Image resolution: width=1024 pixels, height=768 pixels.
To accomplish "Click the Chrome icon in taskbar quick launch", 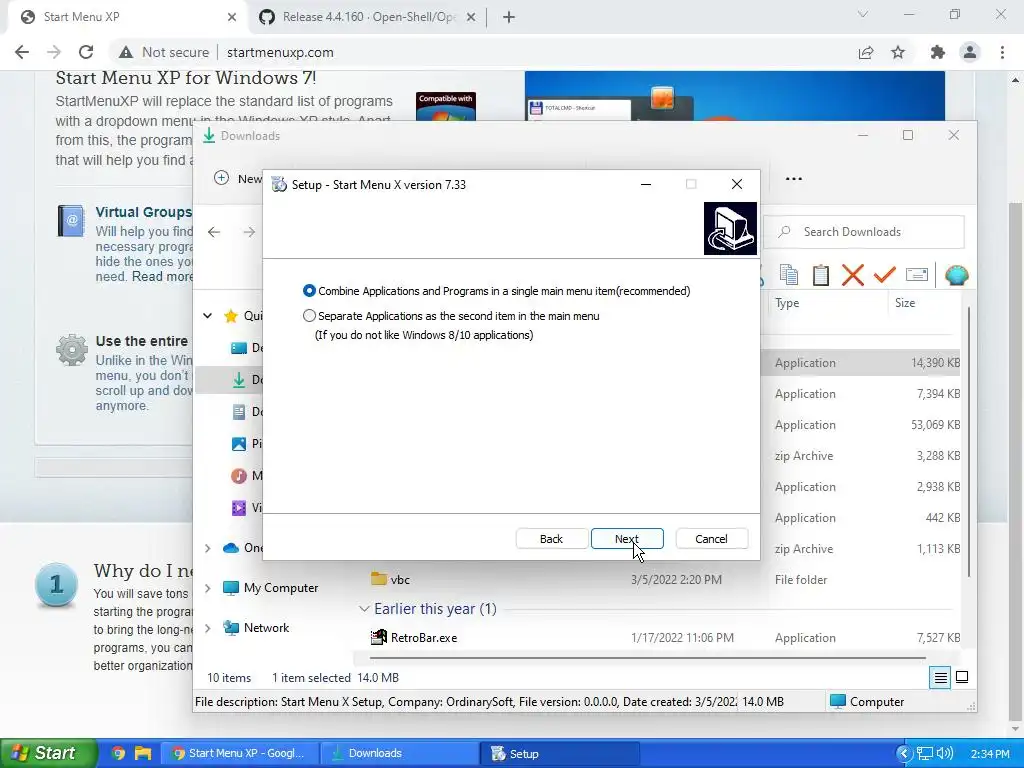I will click(x=118, y=753).
